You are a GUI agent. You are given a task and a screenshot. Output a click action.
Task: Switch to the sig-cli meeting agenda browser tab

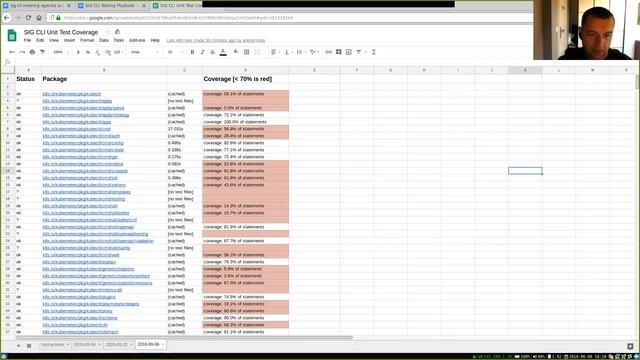pos(38,6)
